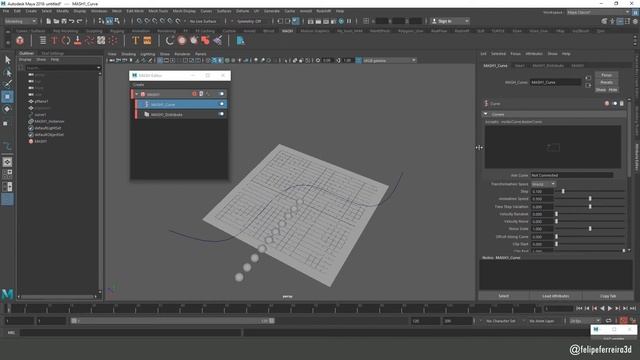The image size is (640, 360).
Task: Click the Select button at Attribute Editor bottom
Action: click(x=504, y=296)
